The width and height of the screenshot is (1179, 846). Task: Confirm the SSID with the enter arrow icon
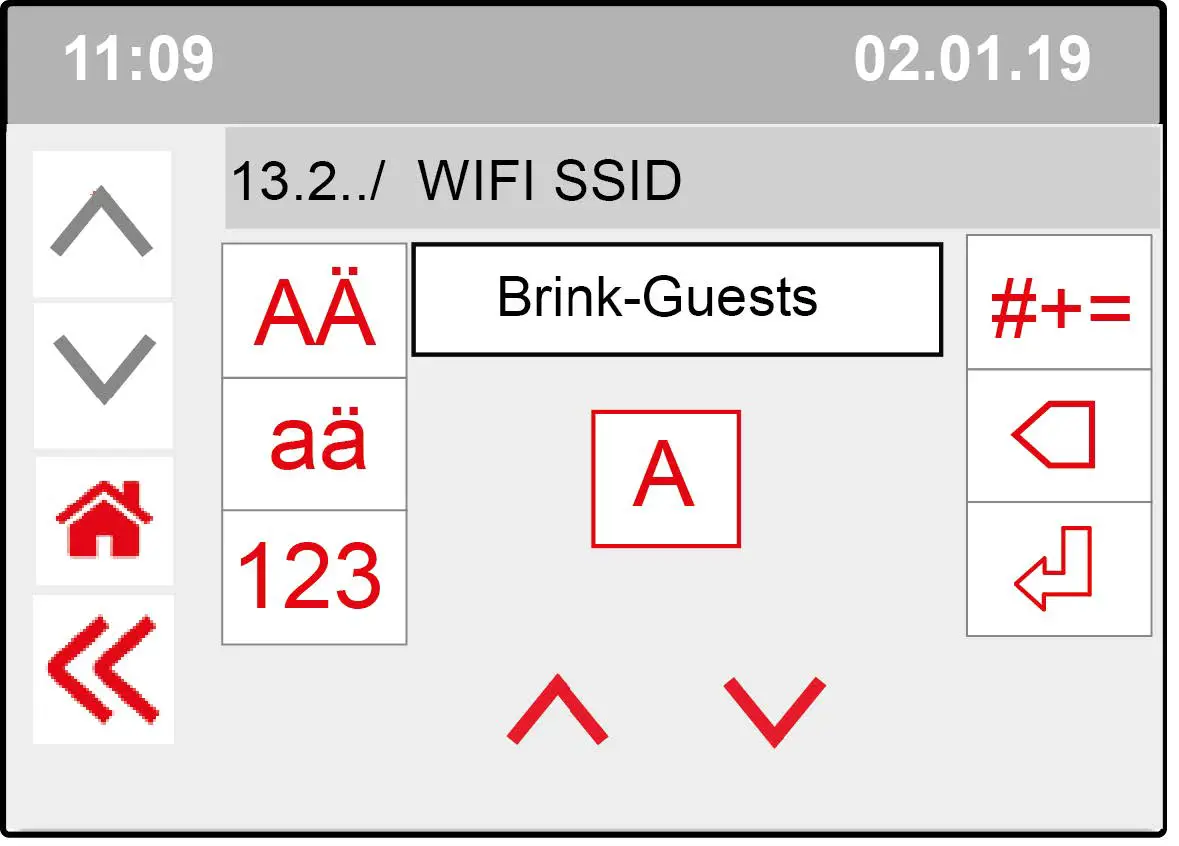coord(1058,567)
